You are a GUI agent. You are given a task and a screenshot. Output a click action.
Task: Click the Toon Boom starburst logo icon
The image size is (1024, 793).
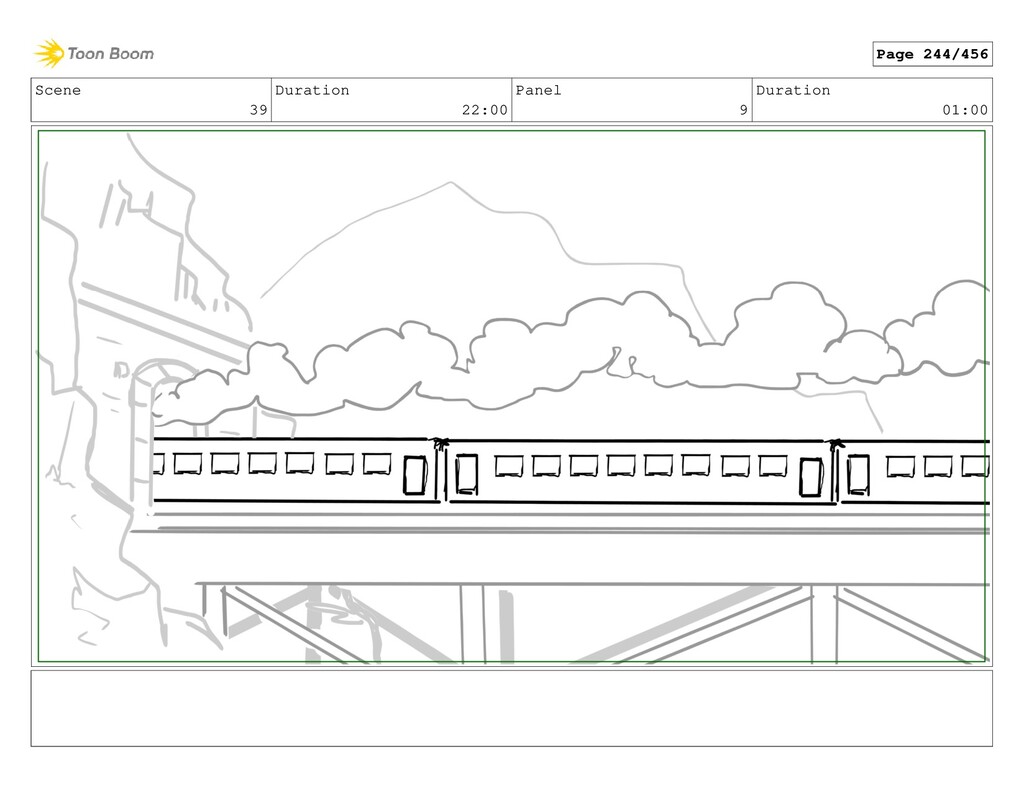(49, 53)
